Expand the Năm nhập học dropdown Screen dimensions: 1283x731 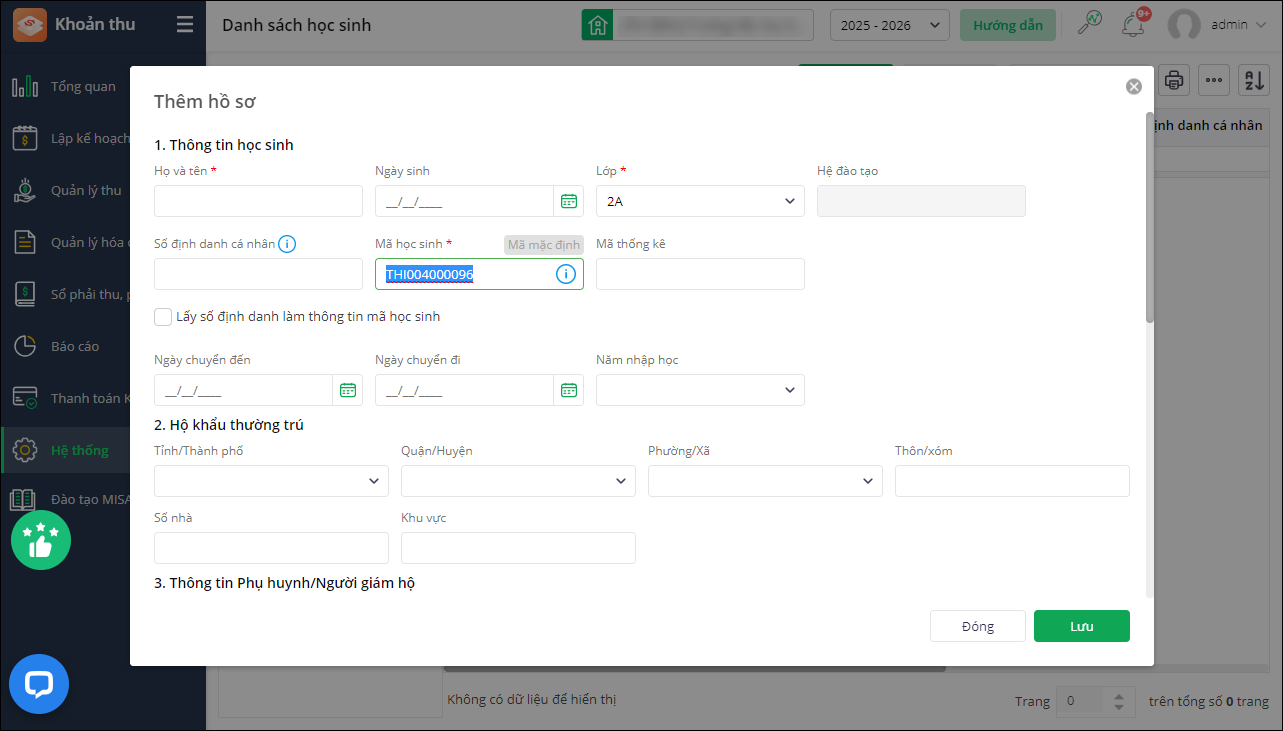(x=700, y=390)
